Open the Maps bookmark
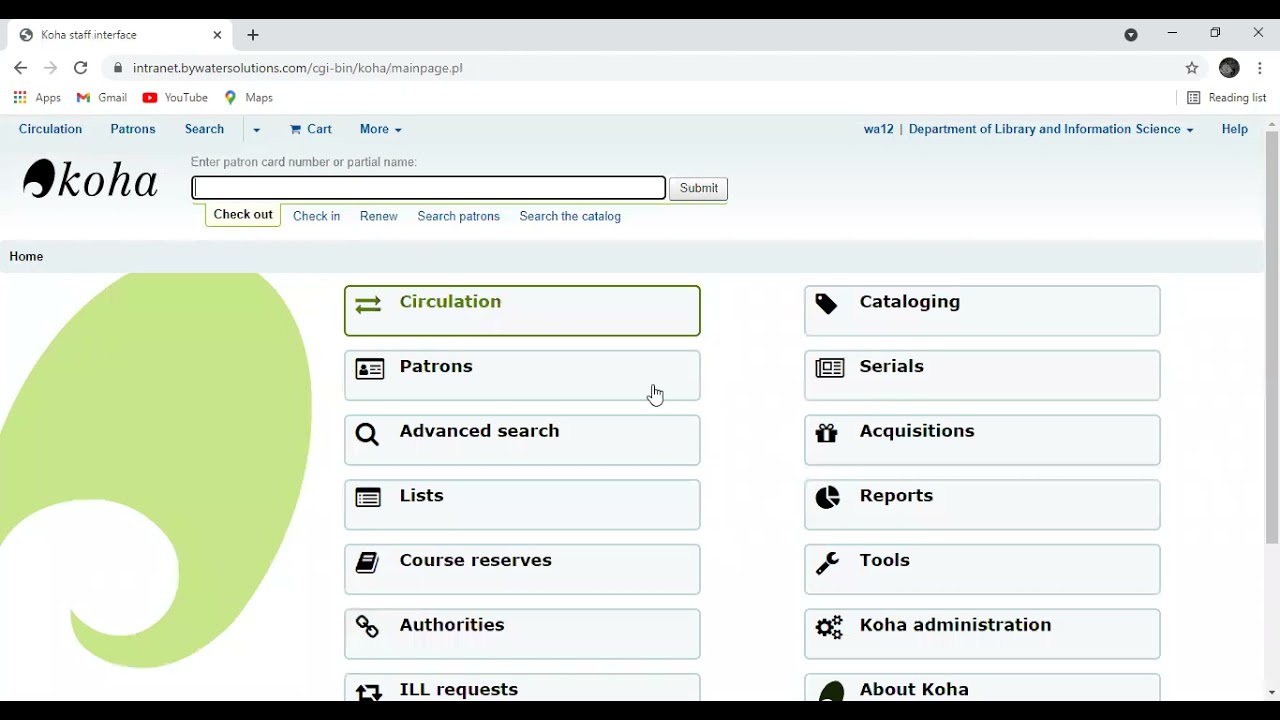Viewport: 1280px width, 720px height. coord(249,98)
